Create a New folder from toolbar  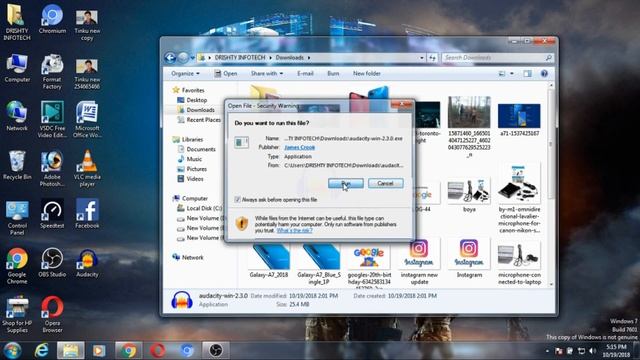(367, 73)
